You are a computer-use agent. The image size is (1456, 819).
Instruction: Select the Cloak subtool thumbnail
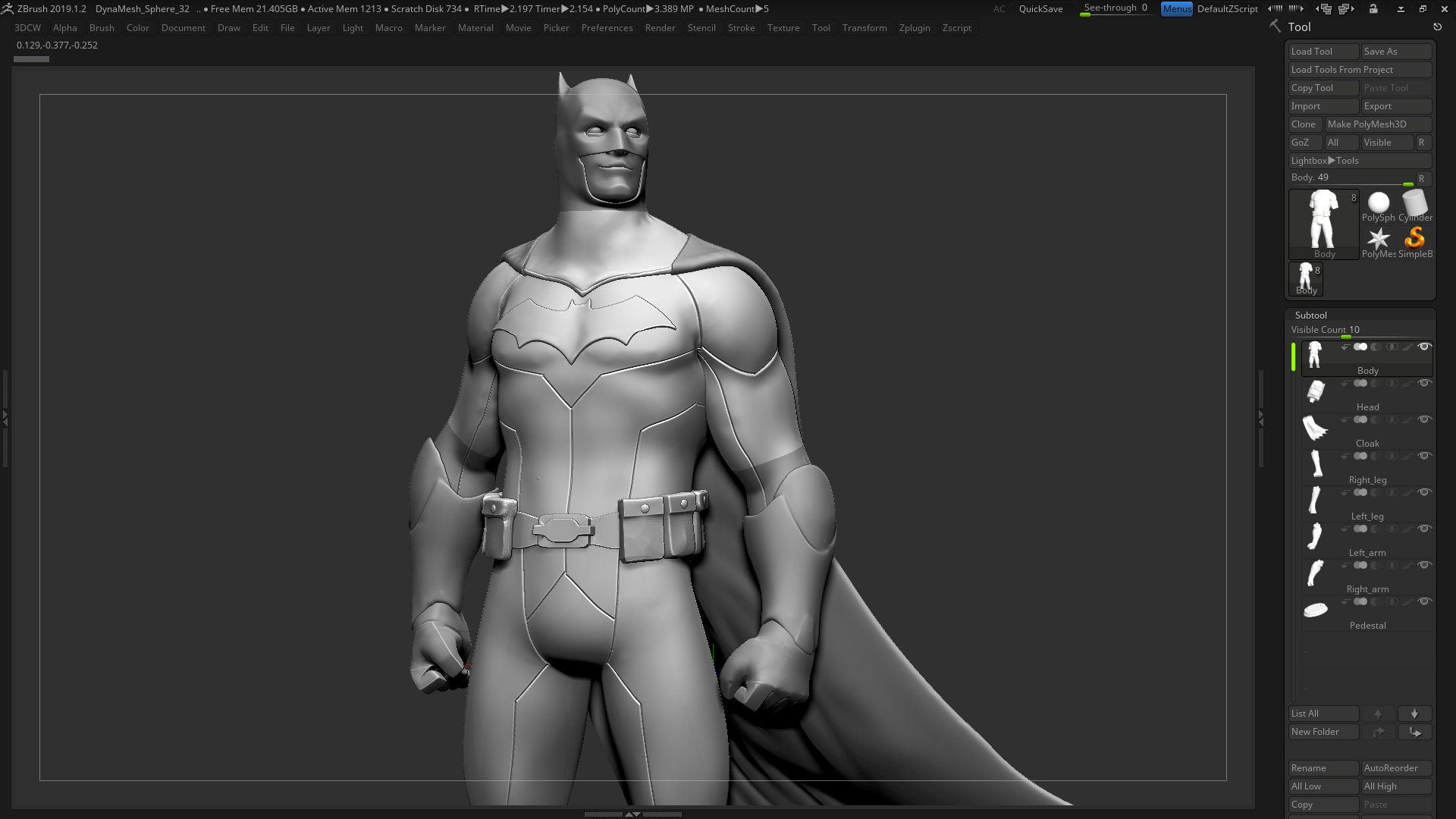tap(1316, 428)
